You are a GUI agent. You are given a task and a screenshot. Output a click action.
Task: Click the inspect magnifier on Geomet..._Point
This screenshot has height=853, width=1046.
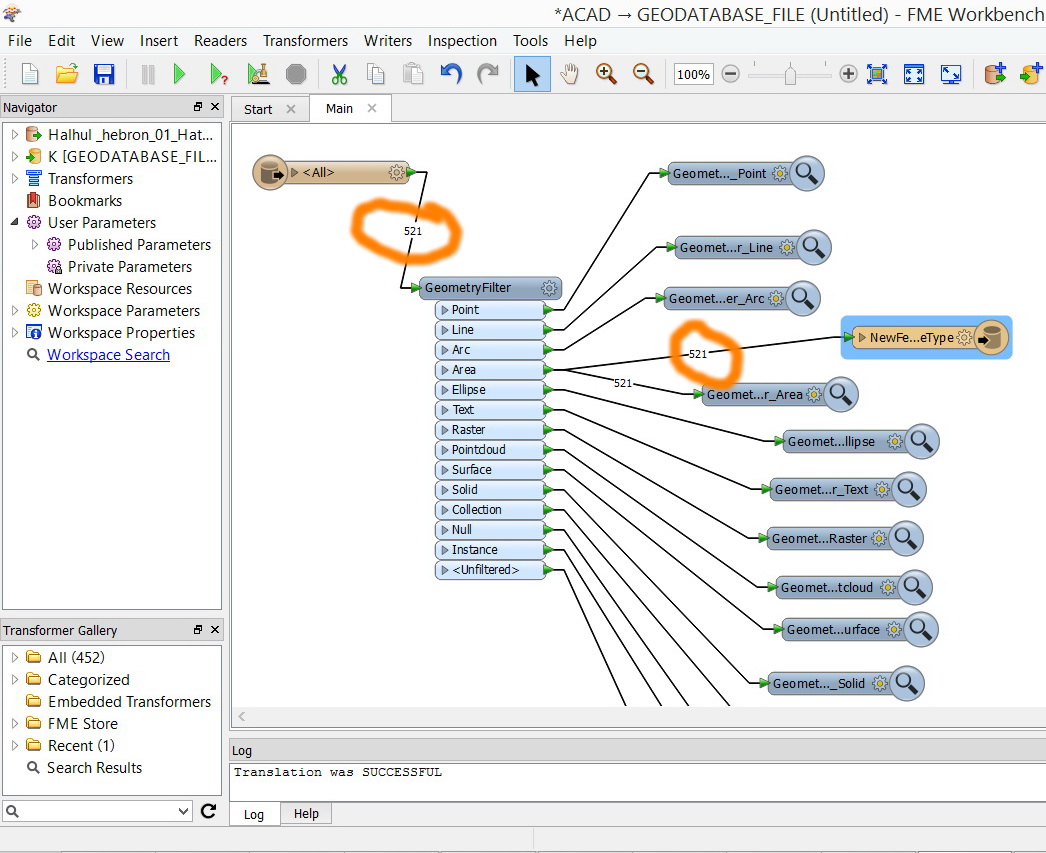[807, 172]
